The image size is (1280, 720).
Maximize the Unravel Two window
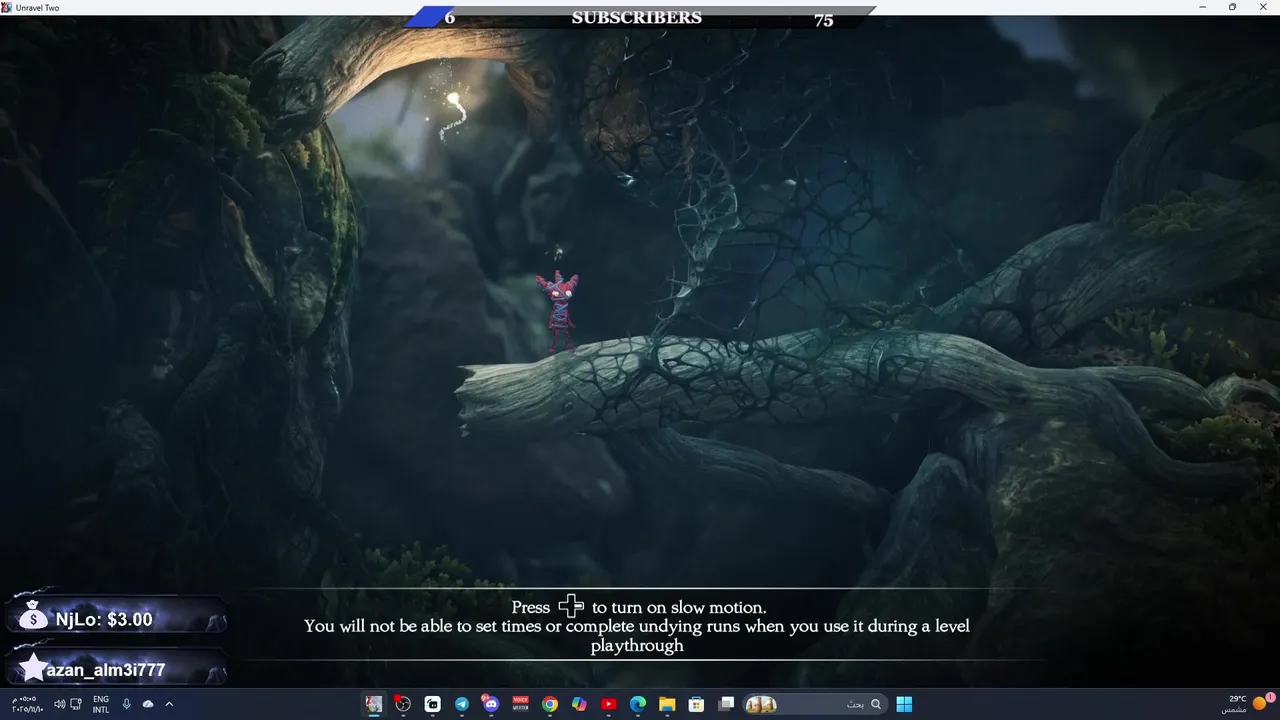[1232, 7]
